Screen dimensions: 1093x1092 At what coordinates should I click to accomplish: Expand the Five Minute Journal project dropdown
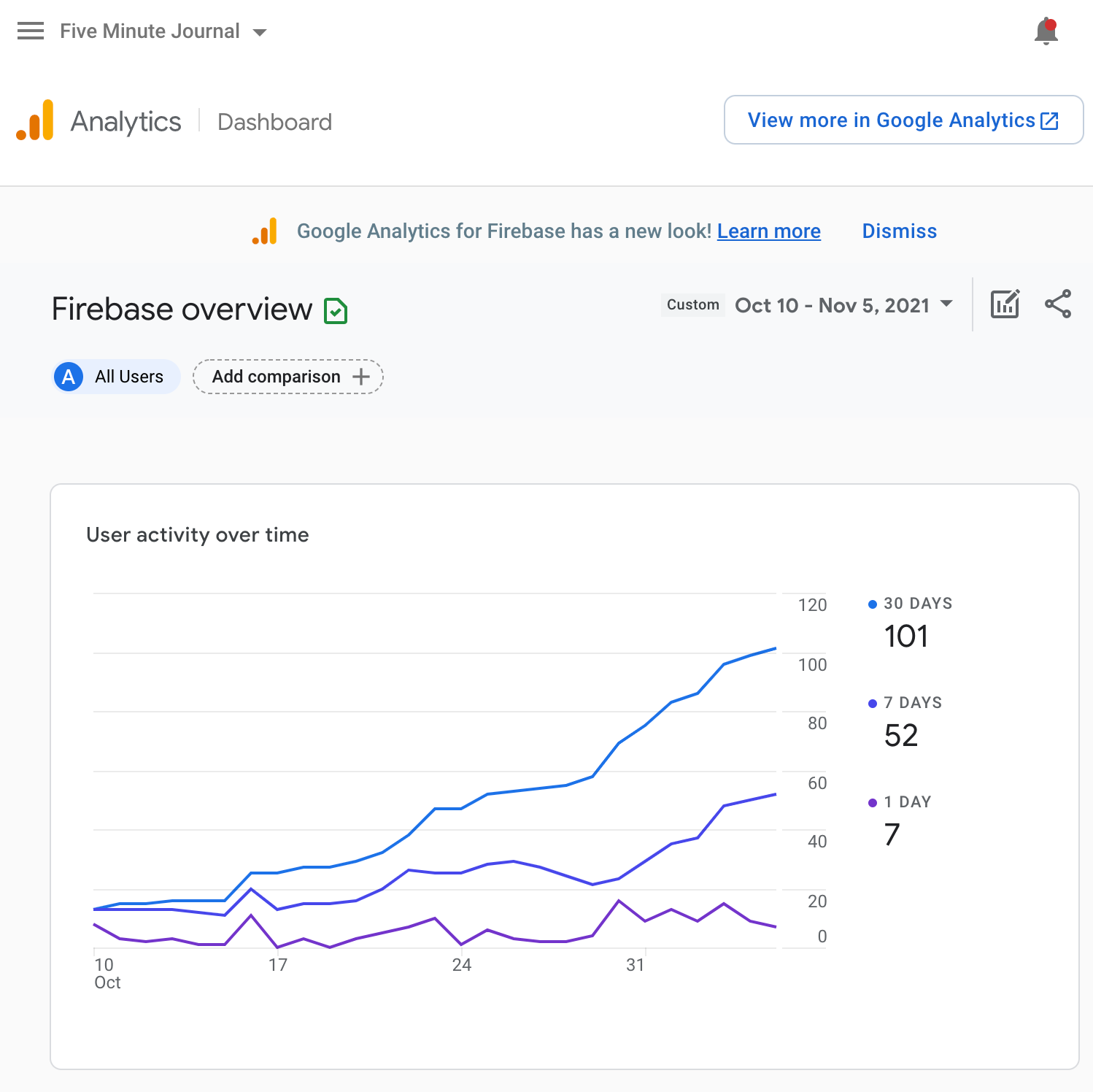tap(260, 32)
